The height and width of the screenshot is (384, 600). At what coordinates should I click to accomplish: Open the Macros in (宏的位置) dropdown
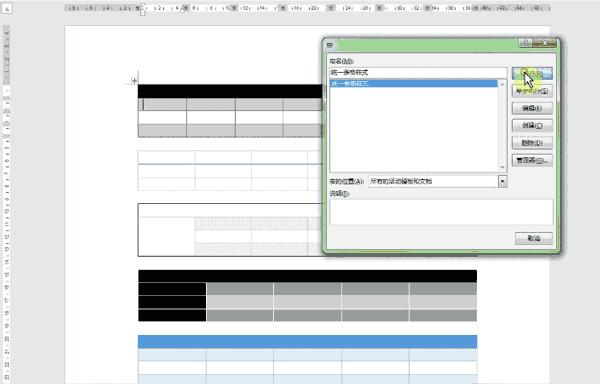tap(502, 181)
